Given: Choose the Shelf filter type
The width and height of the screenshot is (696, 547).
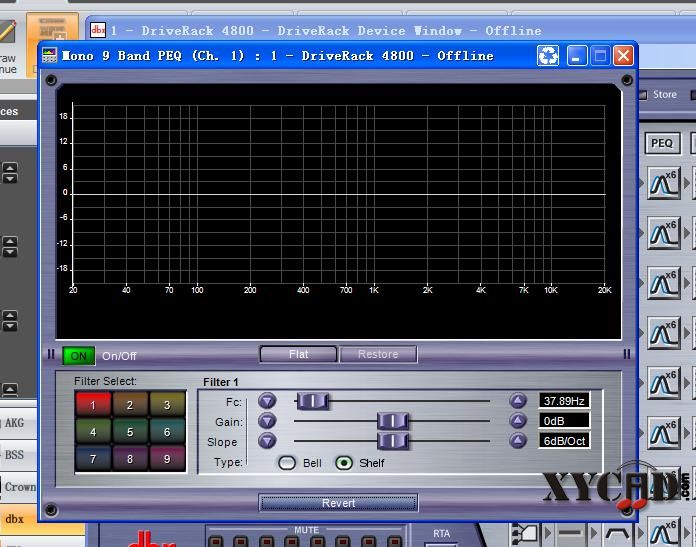Looking at the screenshot, I should point(344,463).
